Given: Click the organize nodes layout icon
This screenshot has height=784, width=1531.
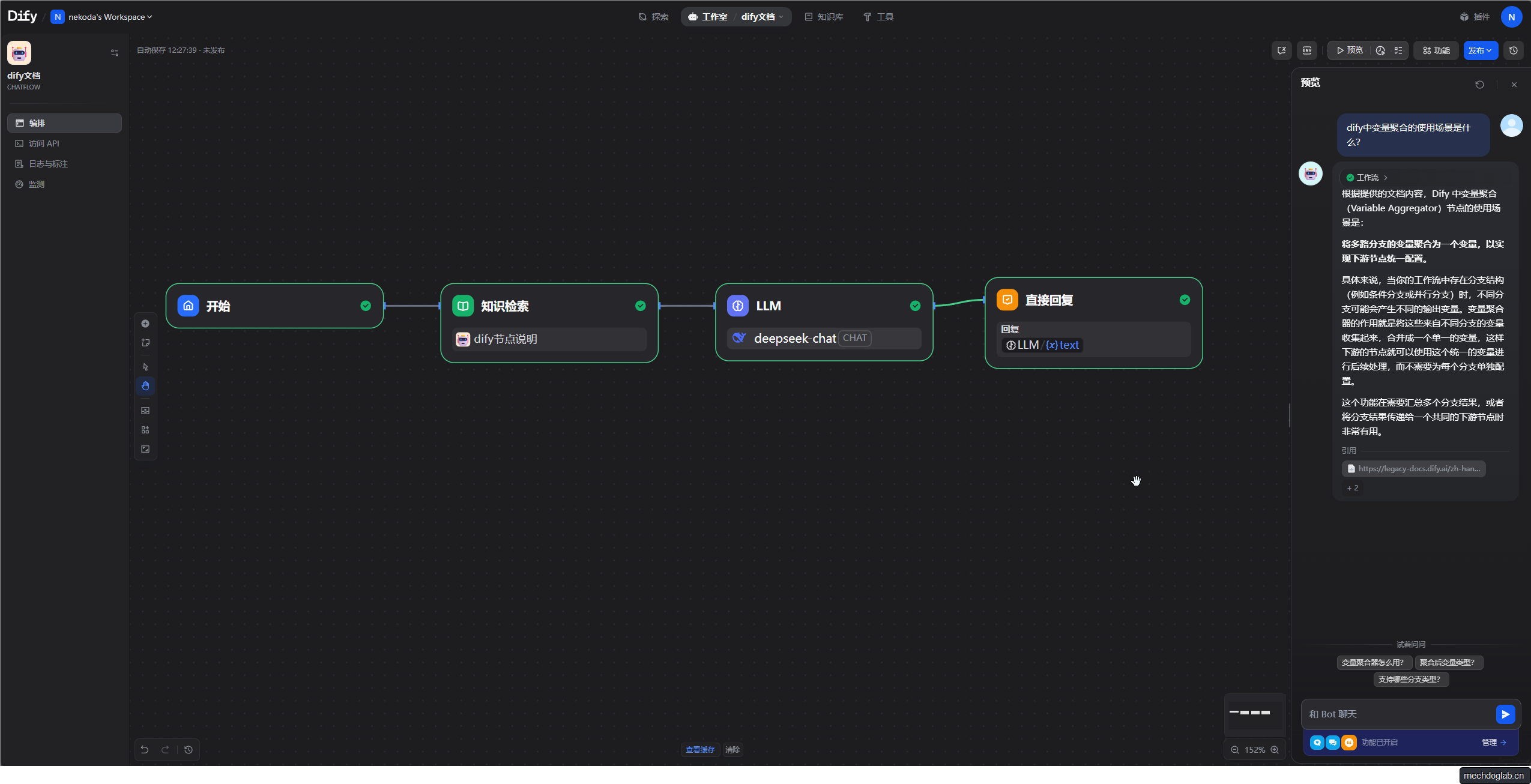Looking at the screenshot, I should pos(145,430).
